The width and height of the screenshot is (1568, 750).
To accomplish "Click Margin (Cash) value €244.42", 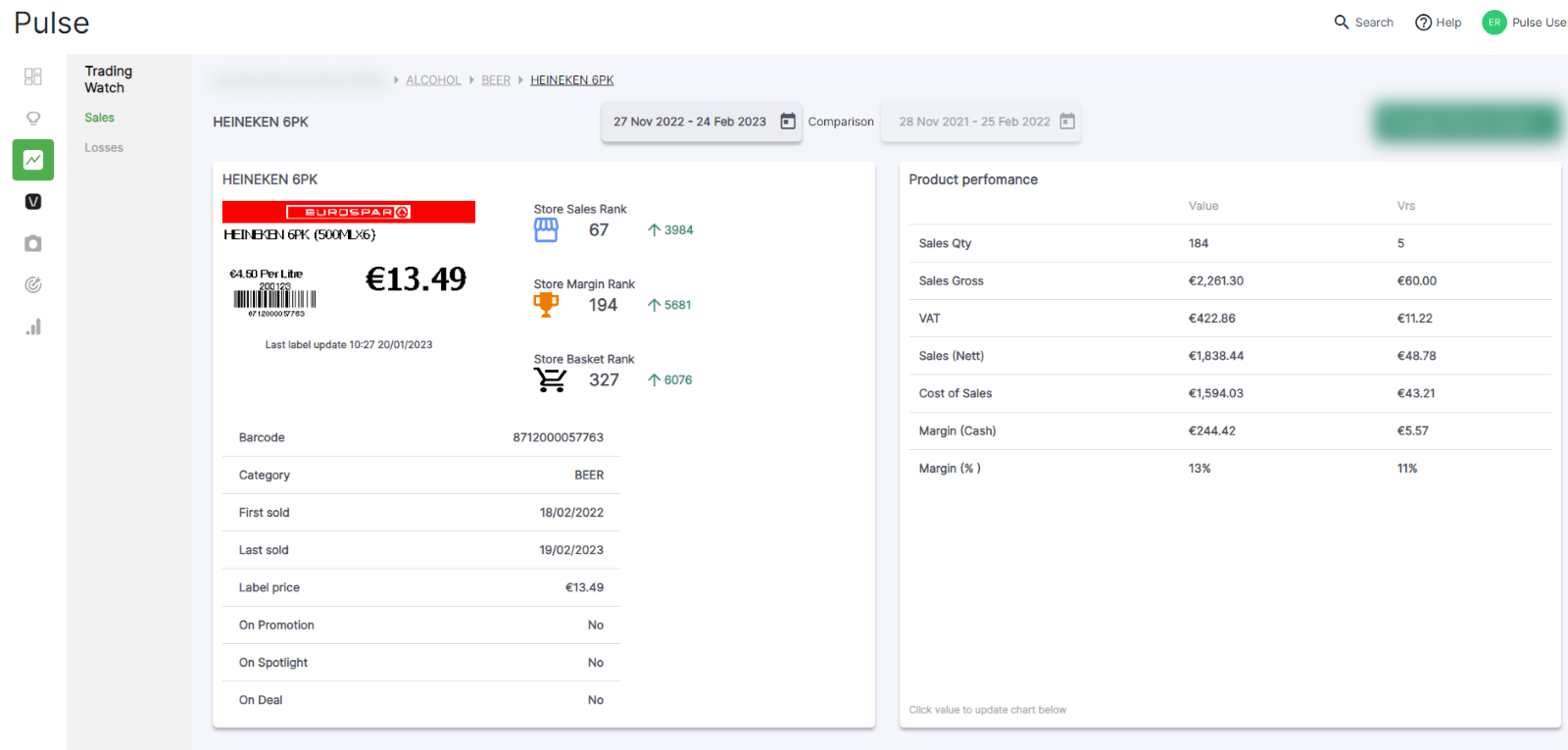I will [1211, 431].
